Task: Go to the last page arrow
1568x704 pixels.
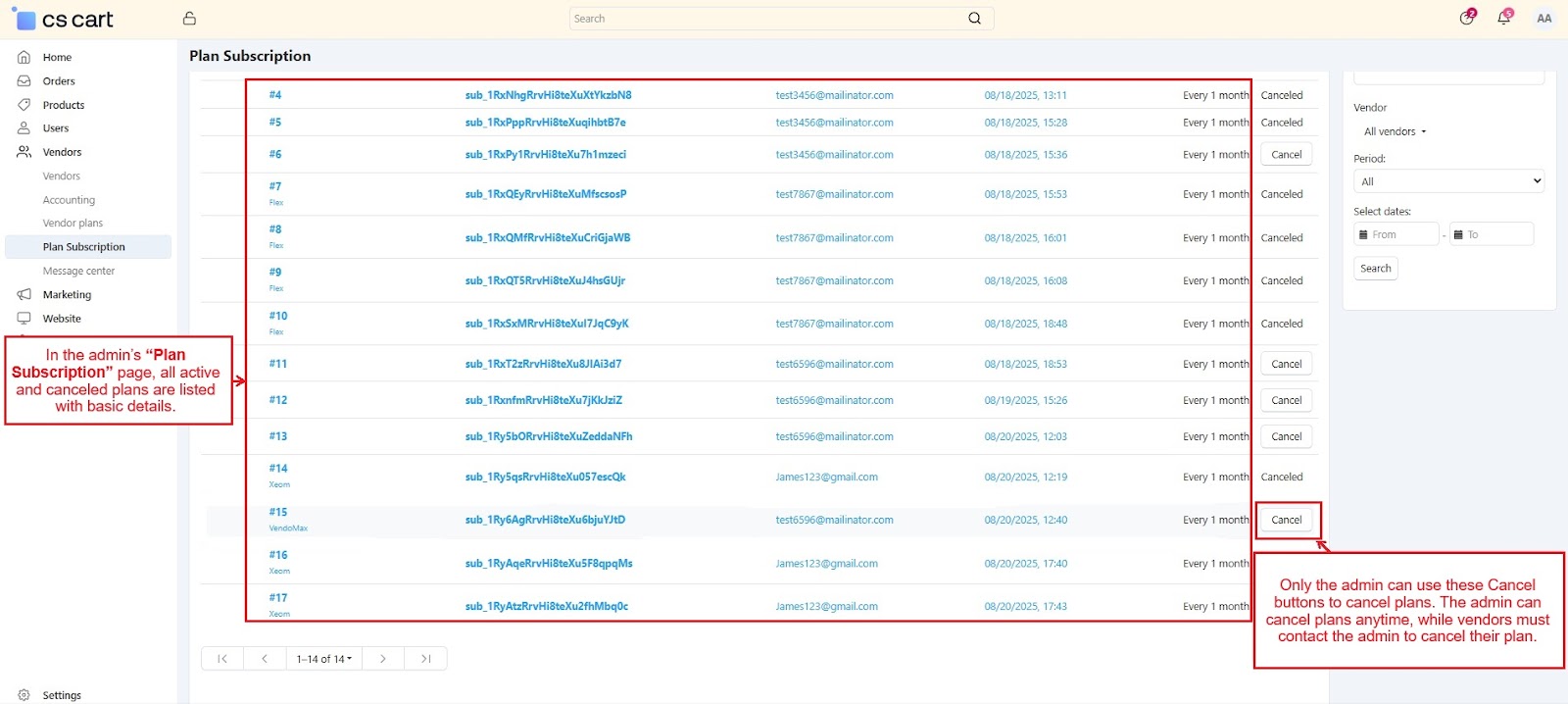Action: pyautogui.click(x=426, y=659)
